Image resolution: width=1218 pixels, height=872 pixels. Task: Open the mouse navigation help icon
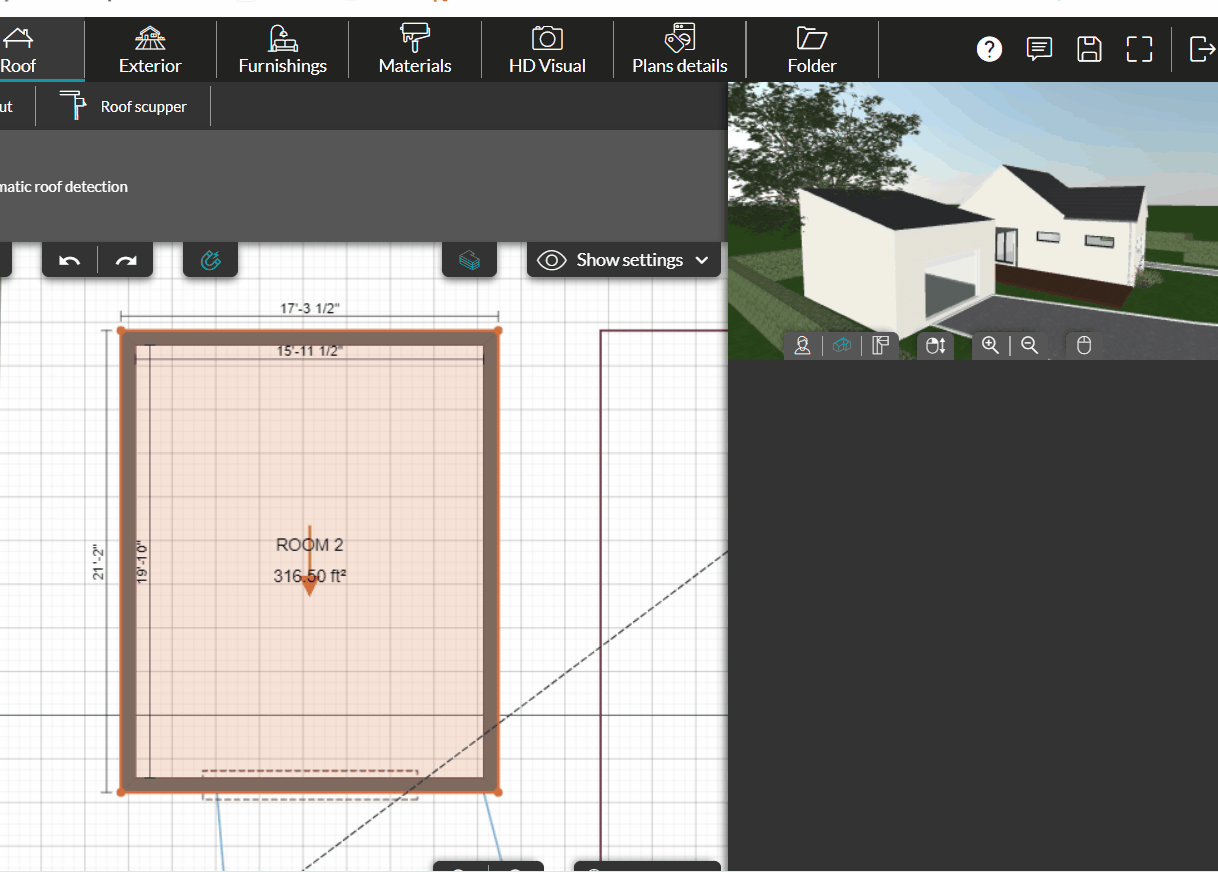[1083, 345]
